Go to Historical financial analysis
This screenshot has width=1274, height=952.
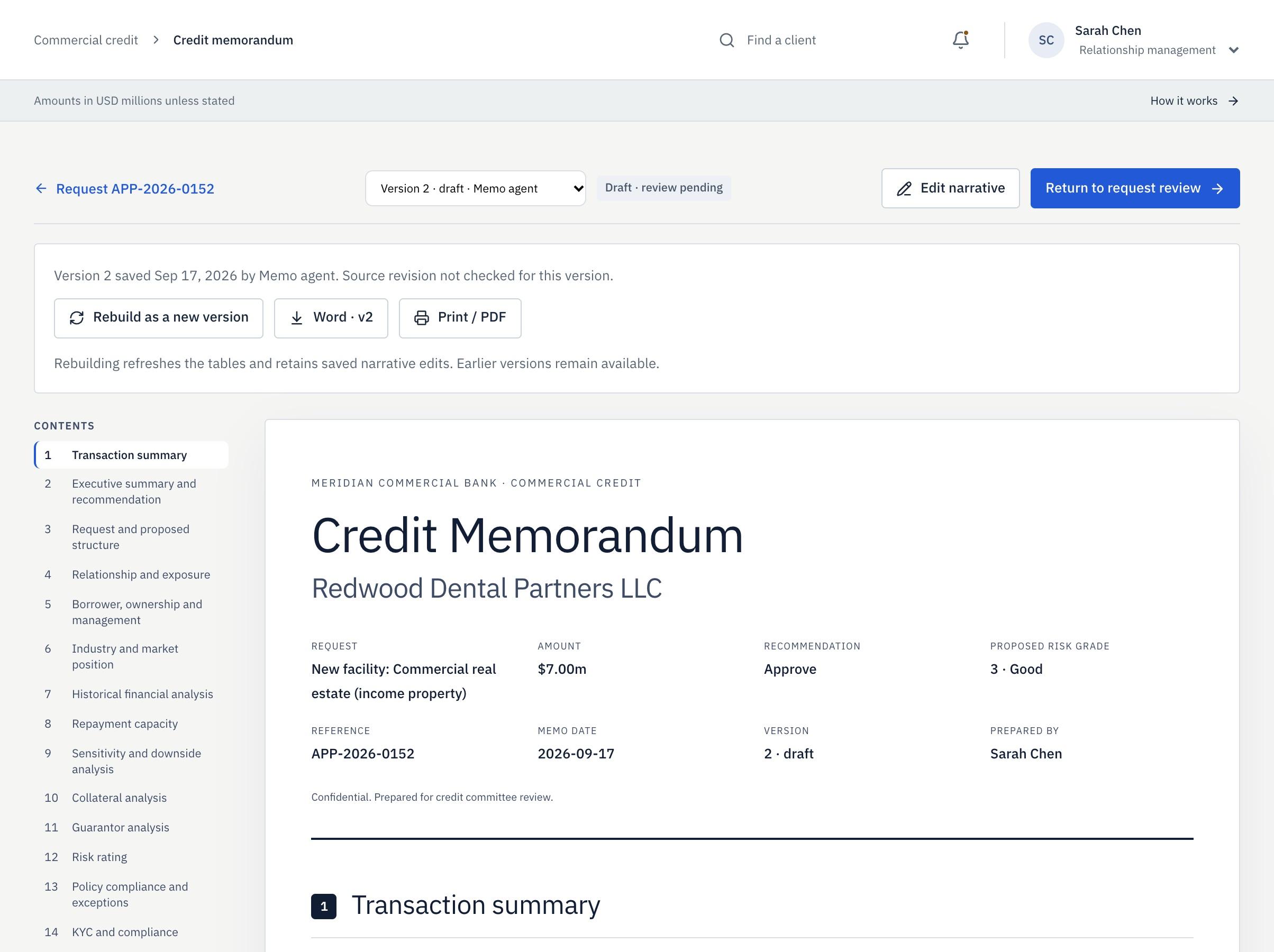(x=131, y=694)
